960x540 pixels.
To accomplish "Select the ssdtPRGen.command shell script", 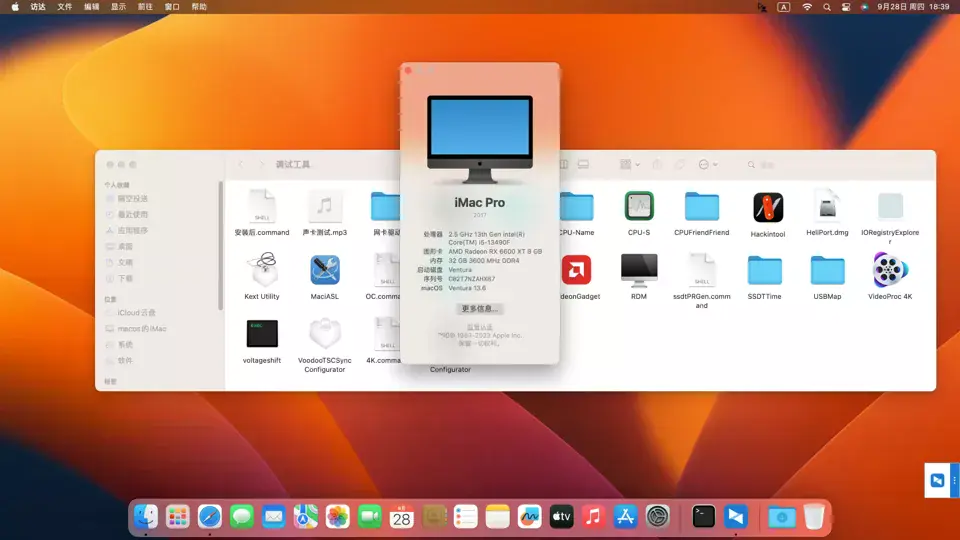I will pos(702,270).
